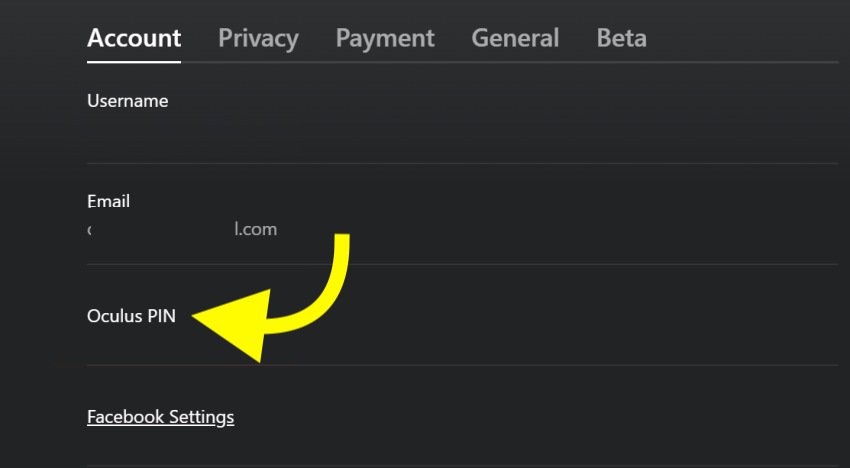Click the empty value area under Username

click(300, 135)
